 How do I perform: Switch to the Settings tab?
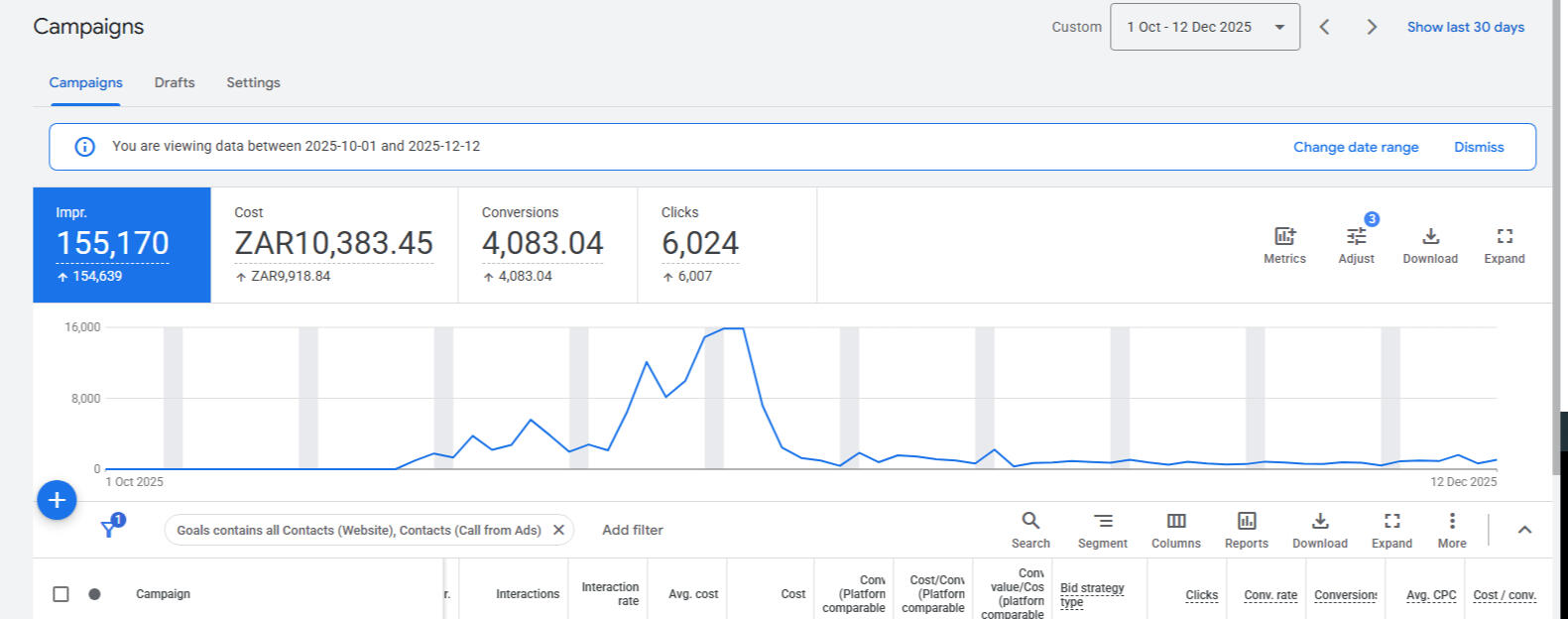(253, 82)
